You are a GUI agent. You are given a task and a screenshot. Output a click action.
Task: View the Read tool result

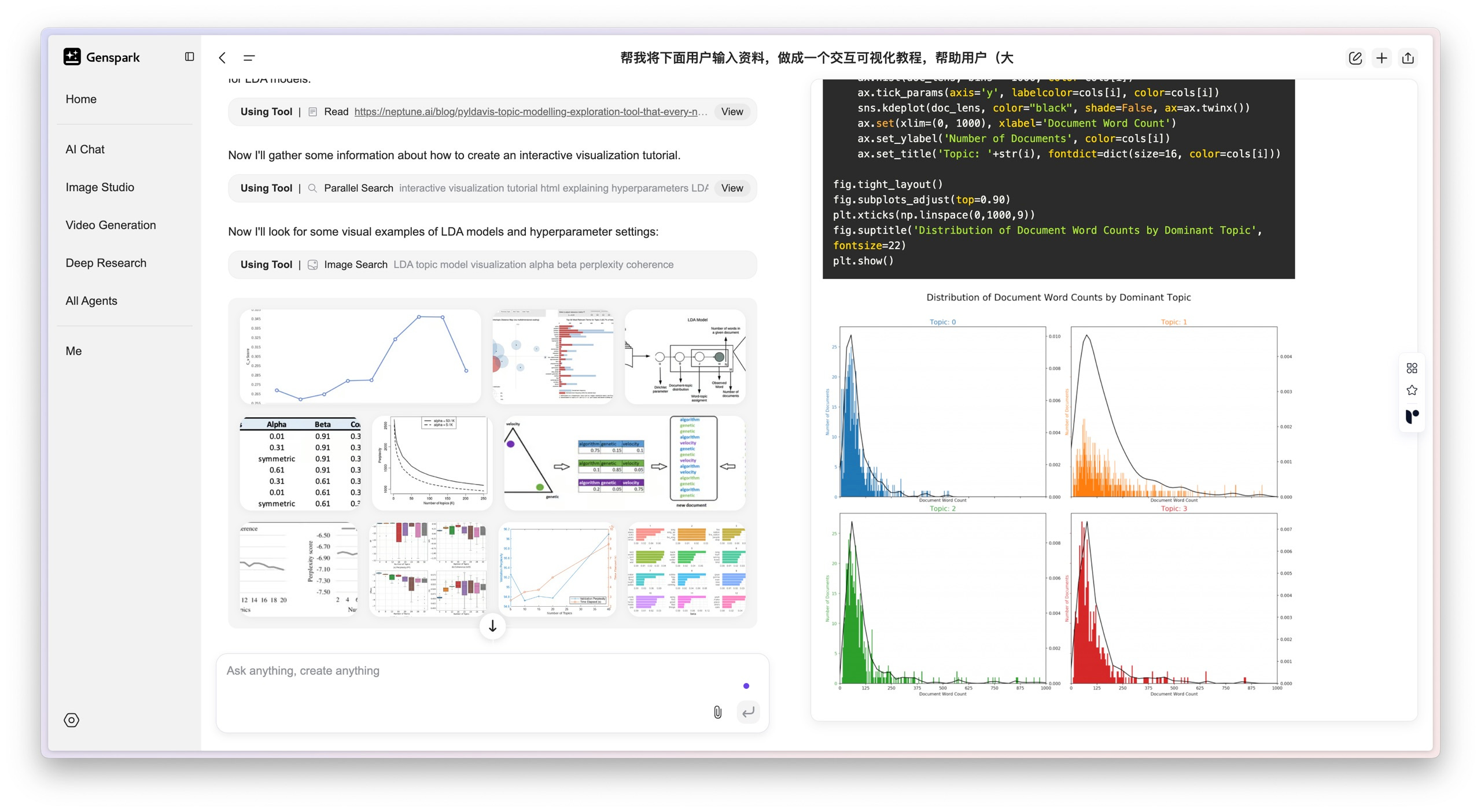click(x=732, y=112)
